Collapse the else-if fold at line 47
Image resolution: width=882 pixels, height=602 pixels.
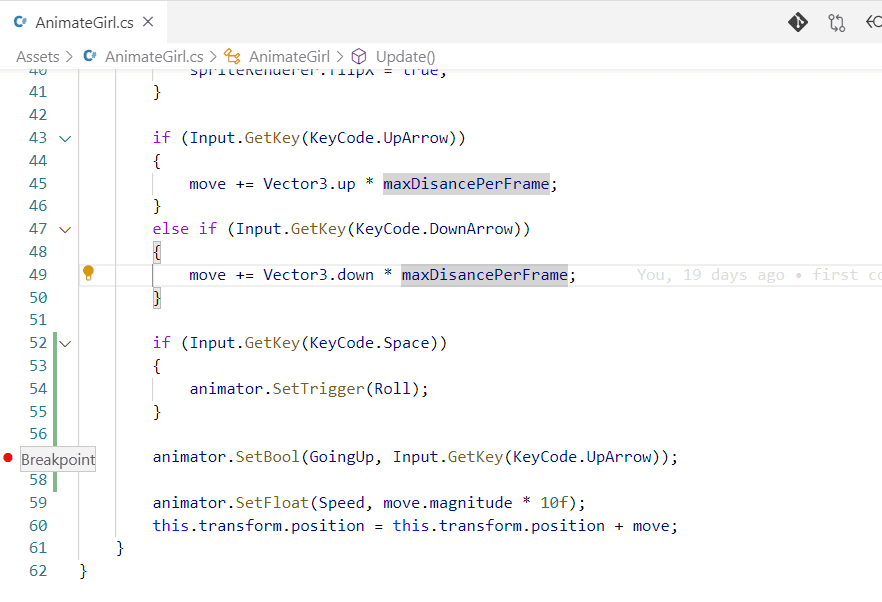pyautogui.click(x=66, y=229)
